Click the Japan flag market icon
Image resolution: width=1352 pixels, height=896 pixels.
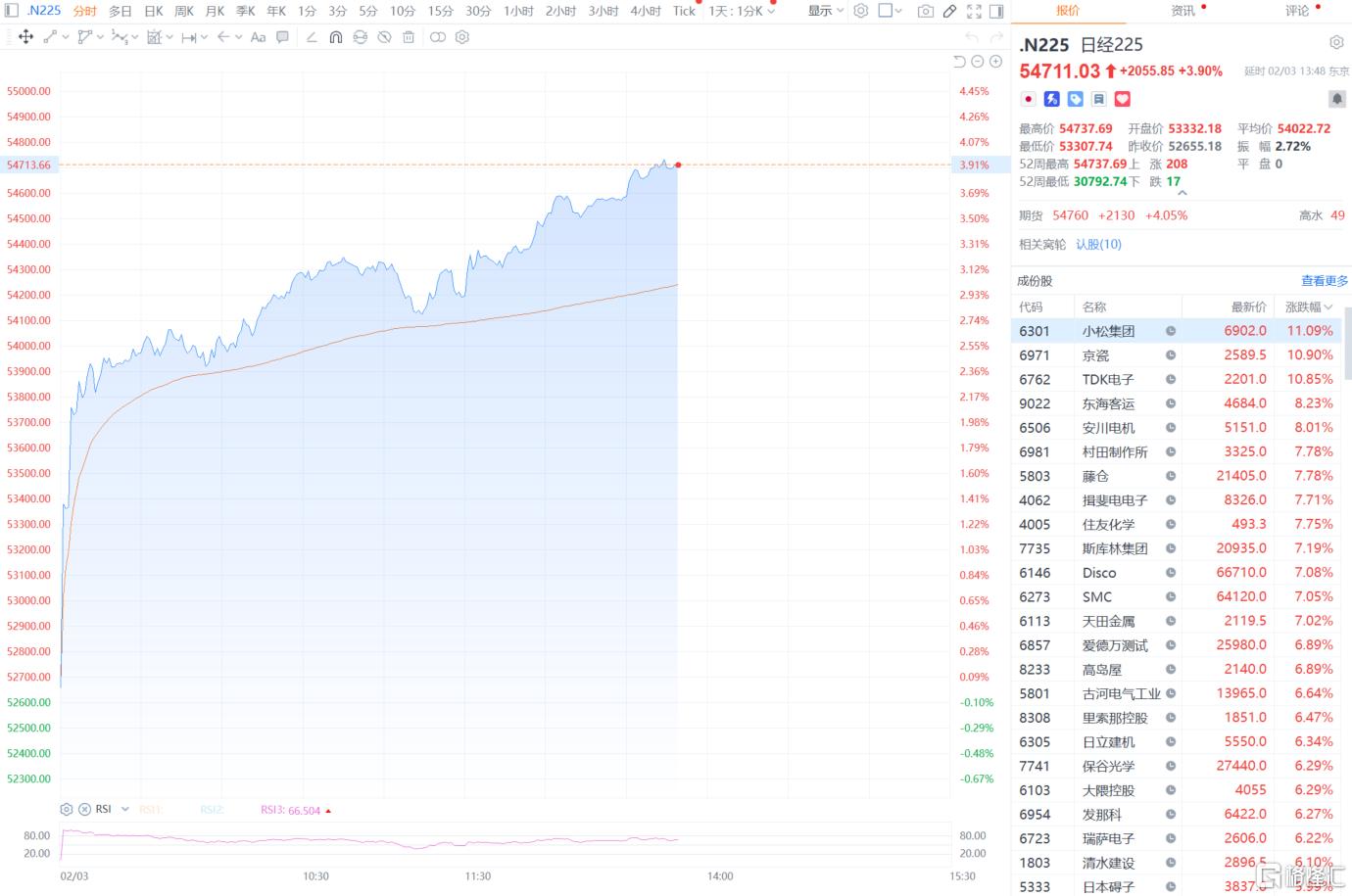point(1028,99)
